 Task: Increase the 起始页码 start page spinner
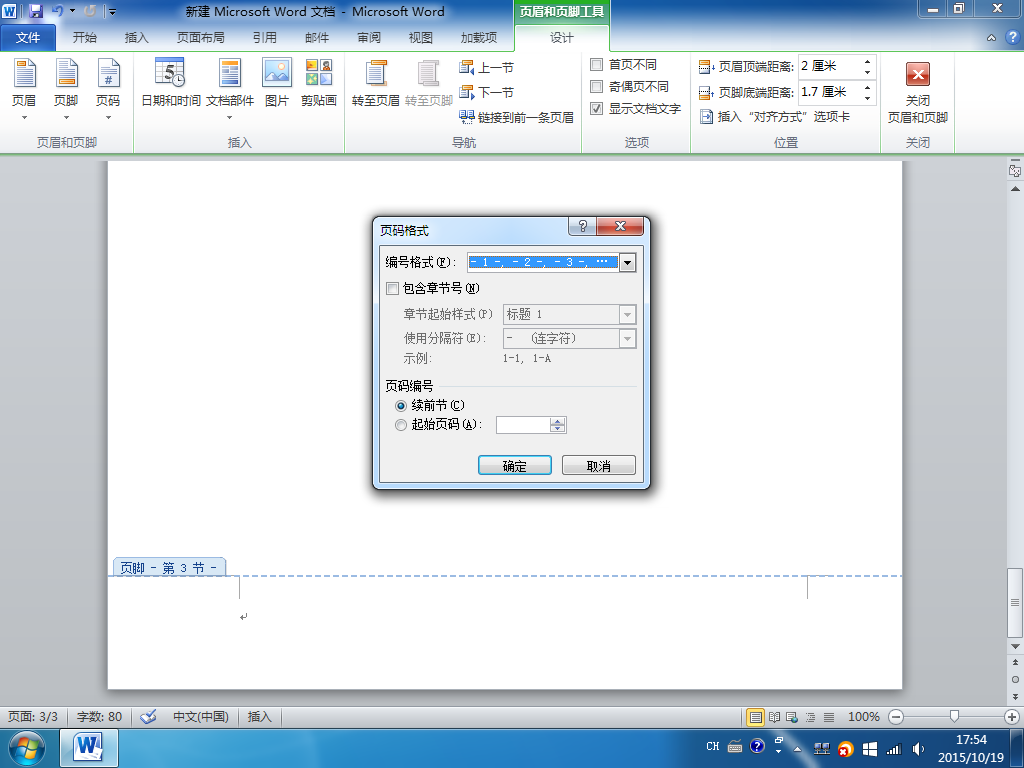pyautogui.click(x=557, y=421)
